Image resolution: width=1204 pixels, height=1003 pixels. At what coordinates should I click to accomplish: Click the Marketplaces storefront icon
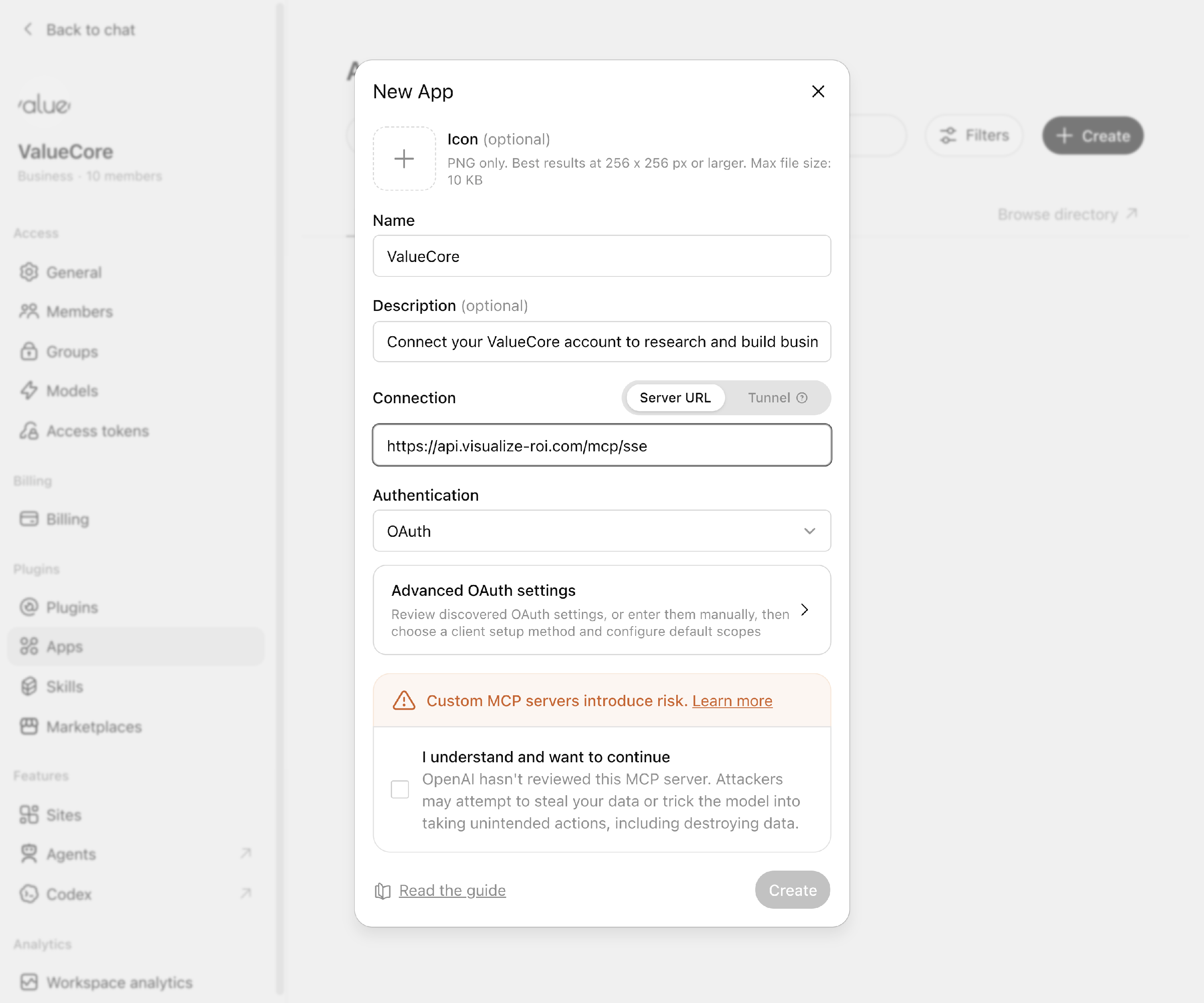click(28, 726)
